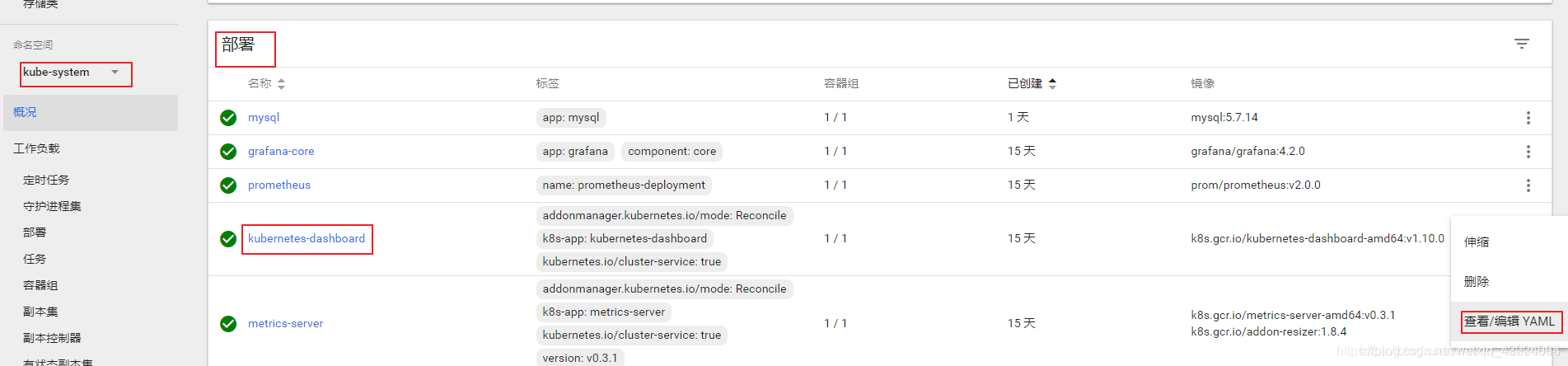Open 任务 in the sidebar

(35, 259)
